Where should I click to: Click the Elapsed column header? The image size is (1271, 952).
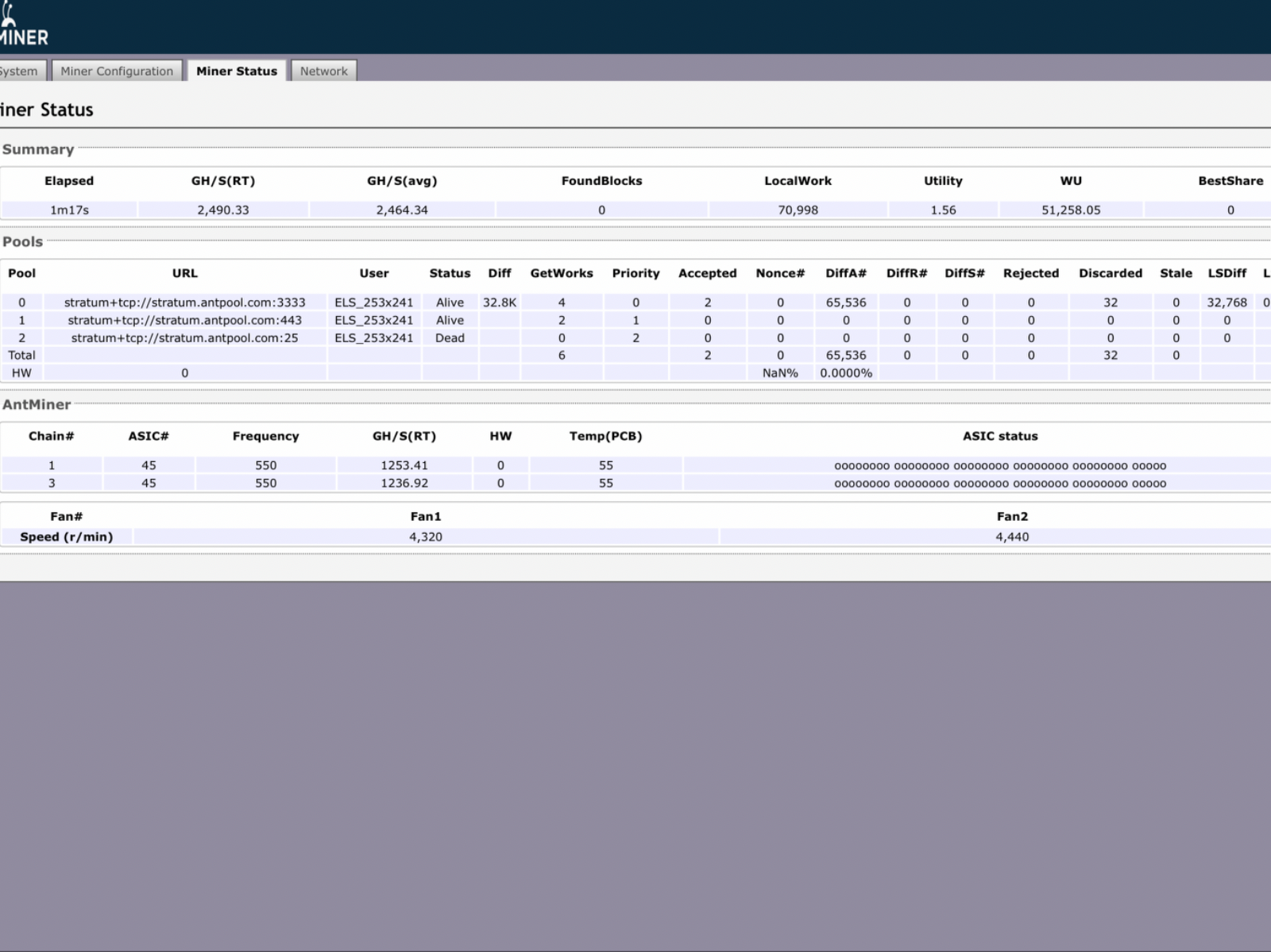click(69, 181)
